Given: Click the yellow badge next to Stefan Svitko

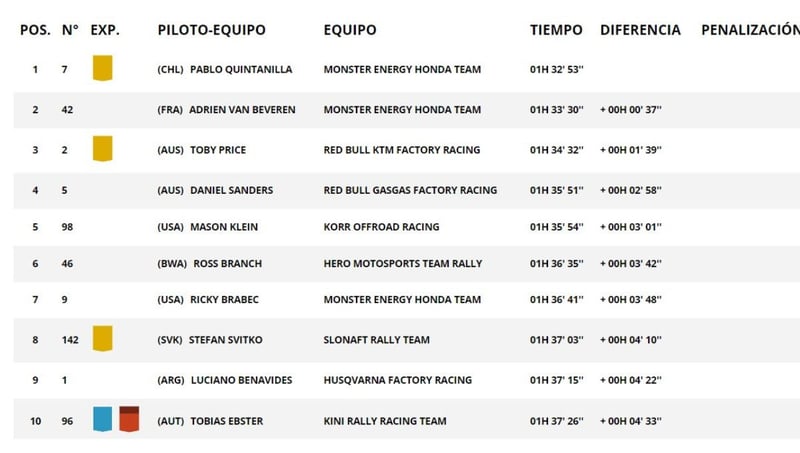Looking at the screenshot, I should click(101, 339).
